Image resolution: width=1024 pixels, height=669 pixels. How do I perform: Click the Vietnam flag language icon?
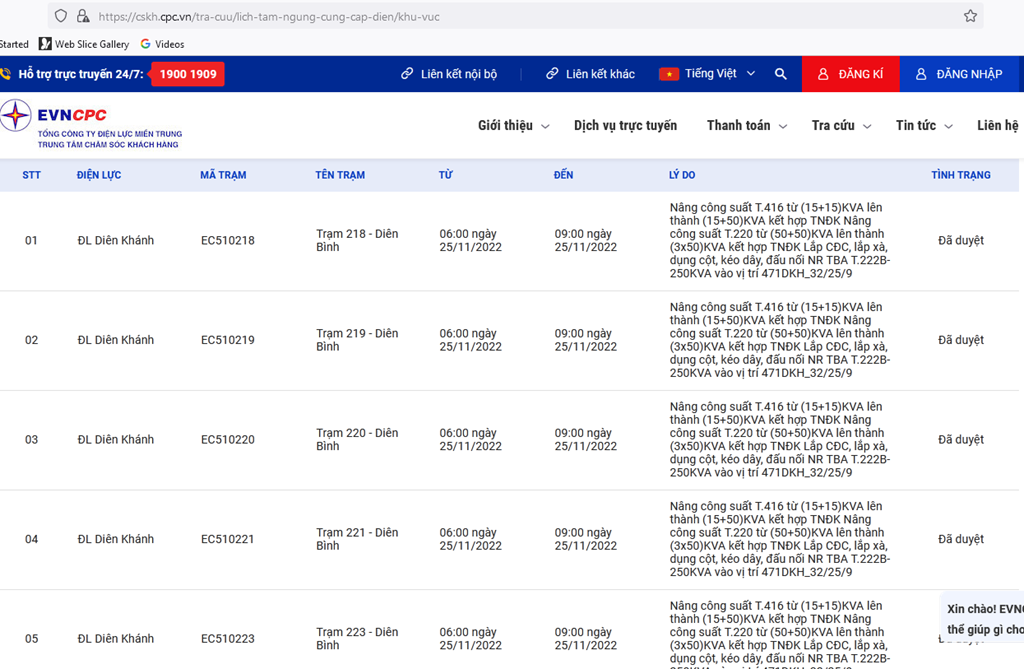point(668,74)
